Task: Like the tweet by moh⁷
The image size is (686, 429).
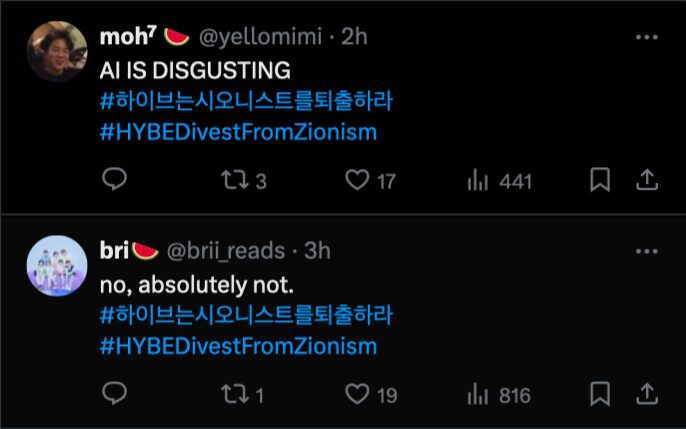Action: click(x=357, y=180)
